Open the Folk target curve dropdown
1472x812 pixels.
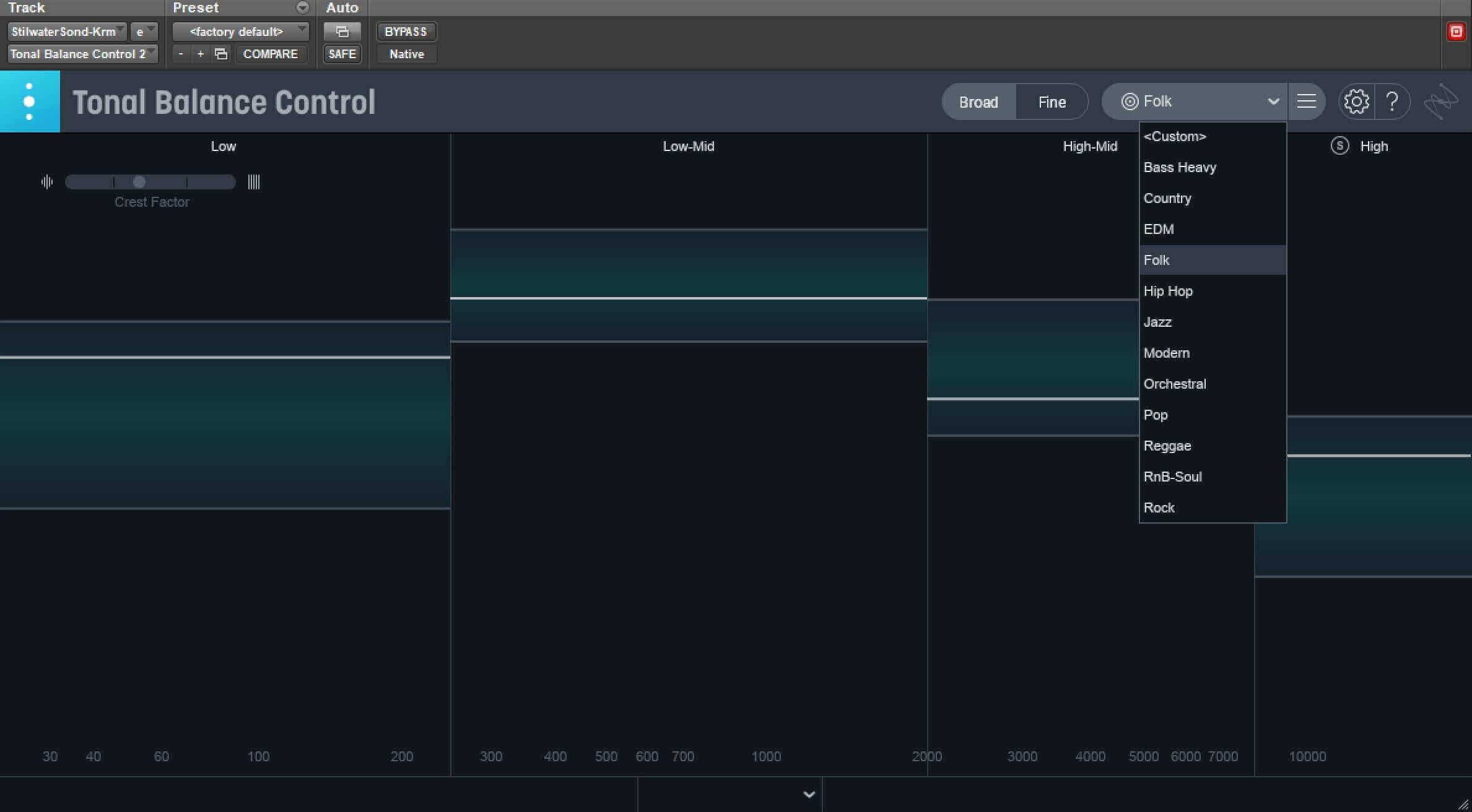[1194, 101]
